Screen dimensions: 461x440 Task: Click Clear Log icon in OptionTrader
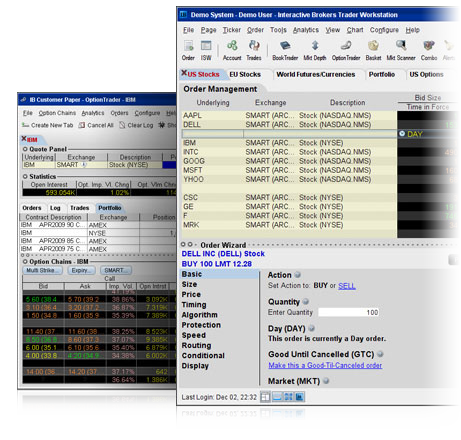pyautogui.click(x=122, y=125)
